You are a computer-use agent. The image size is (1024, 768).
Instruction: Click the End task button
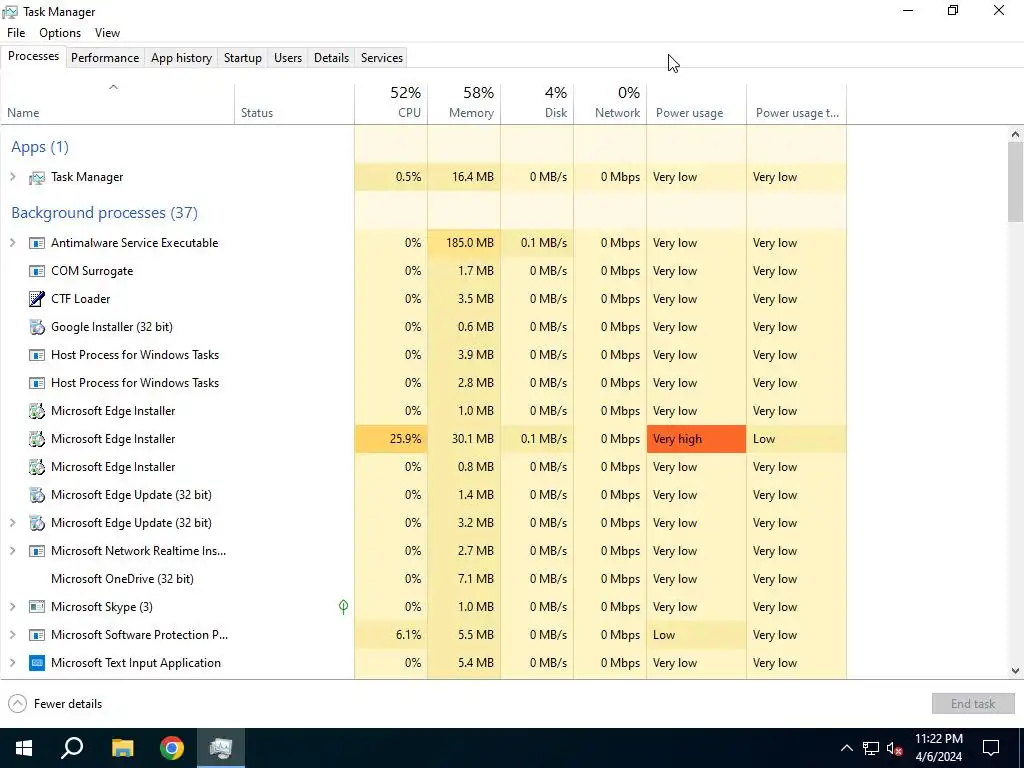[973, 704]
